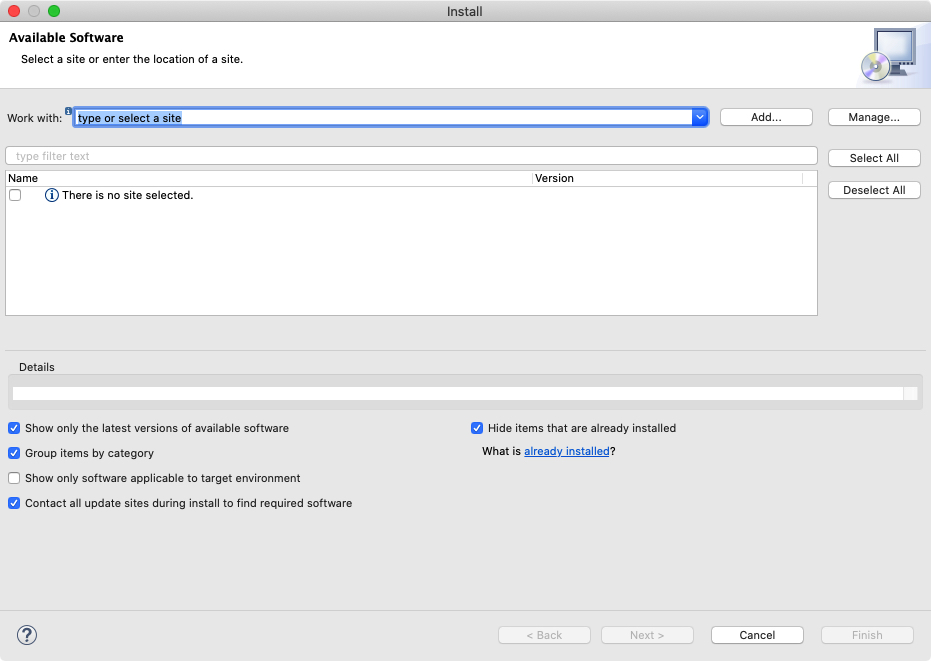Open the already installed help link

pos(566,451)
